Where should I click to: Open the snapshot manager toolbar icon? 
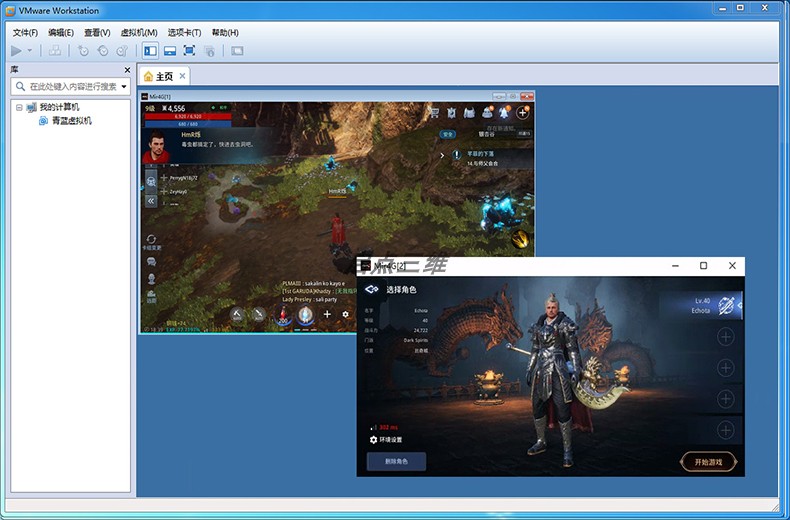coord(122,51)
